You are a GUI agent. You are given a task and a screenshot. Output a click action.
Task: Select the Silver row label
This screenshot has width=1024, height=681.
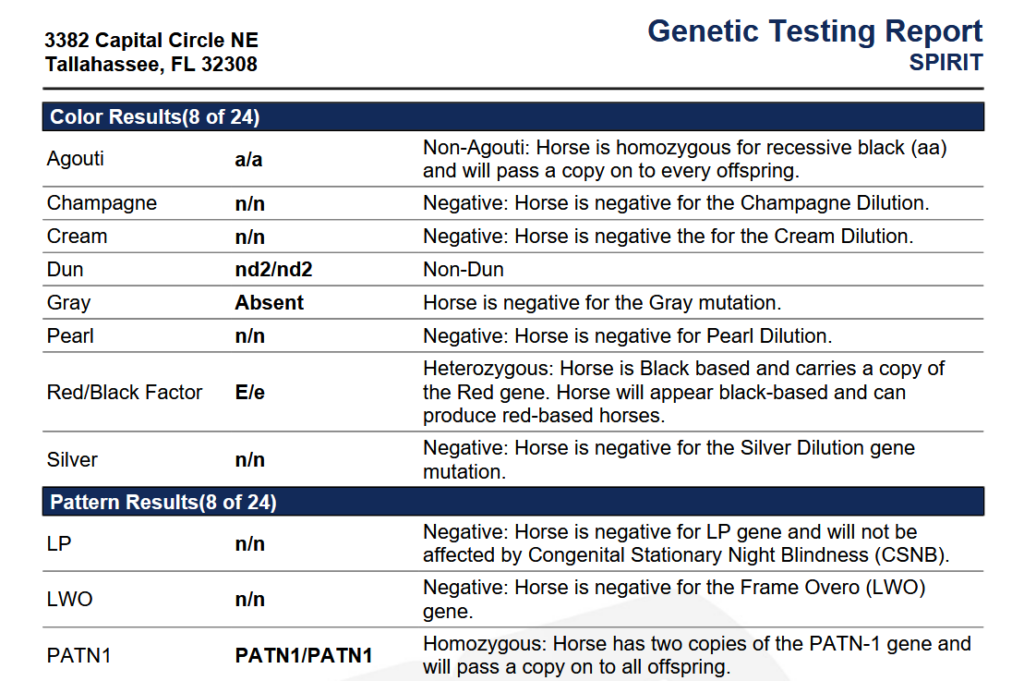(72, 460)
